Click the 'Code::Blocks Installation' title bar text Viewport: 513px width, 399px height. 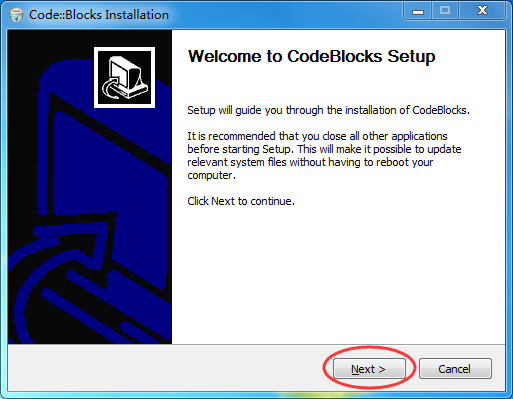99,15
